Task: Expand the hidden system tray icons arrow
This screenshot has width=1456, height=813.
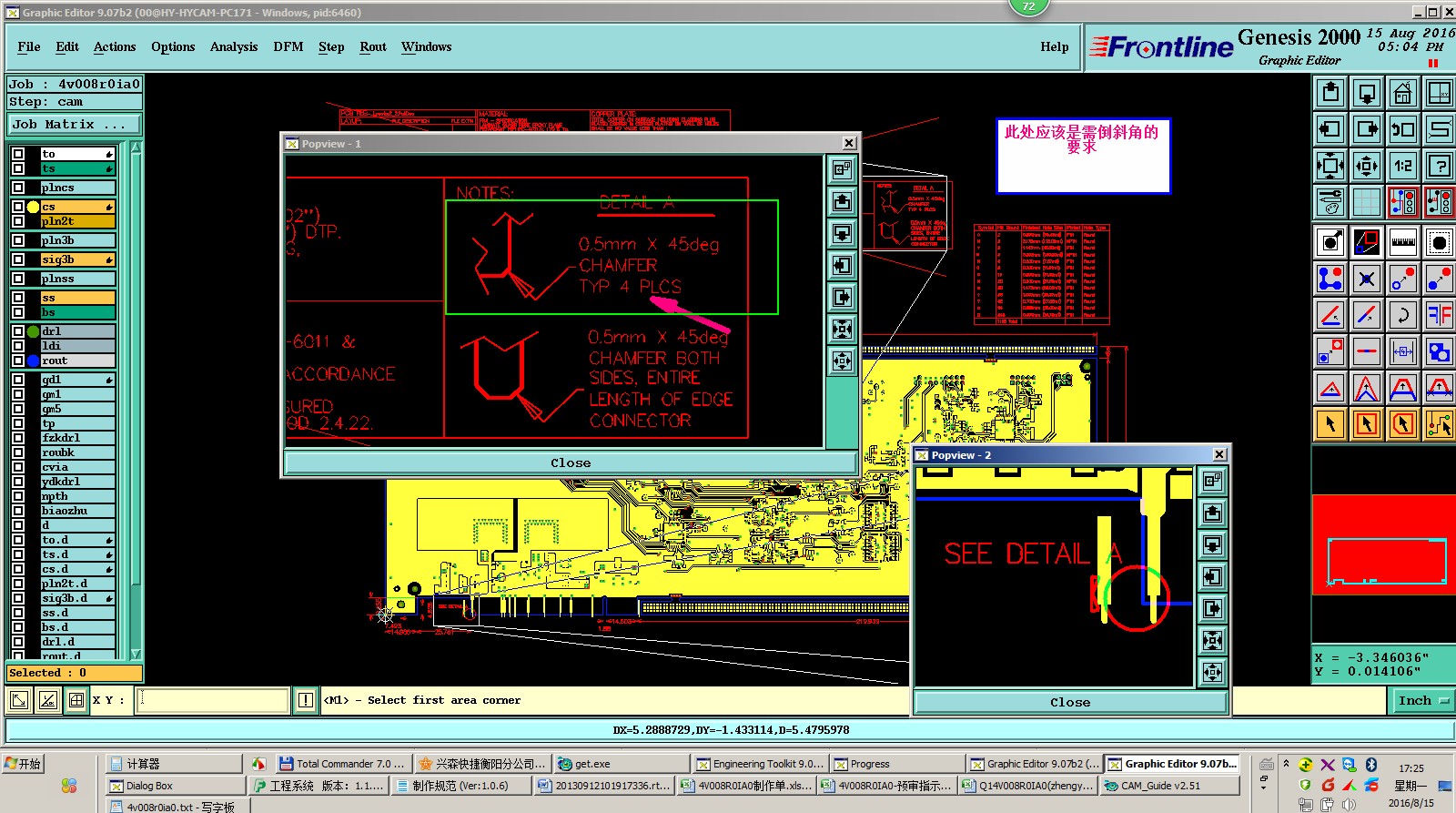Action: point(1286,763)
